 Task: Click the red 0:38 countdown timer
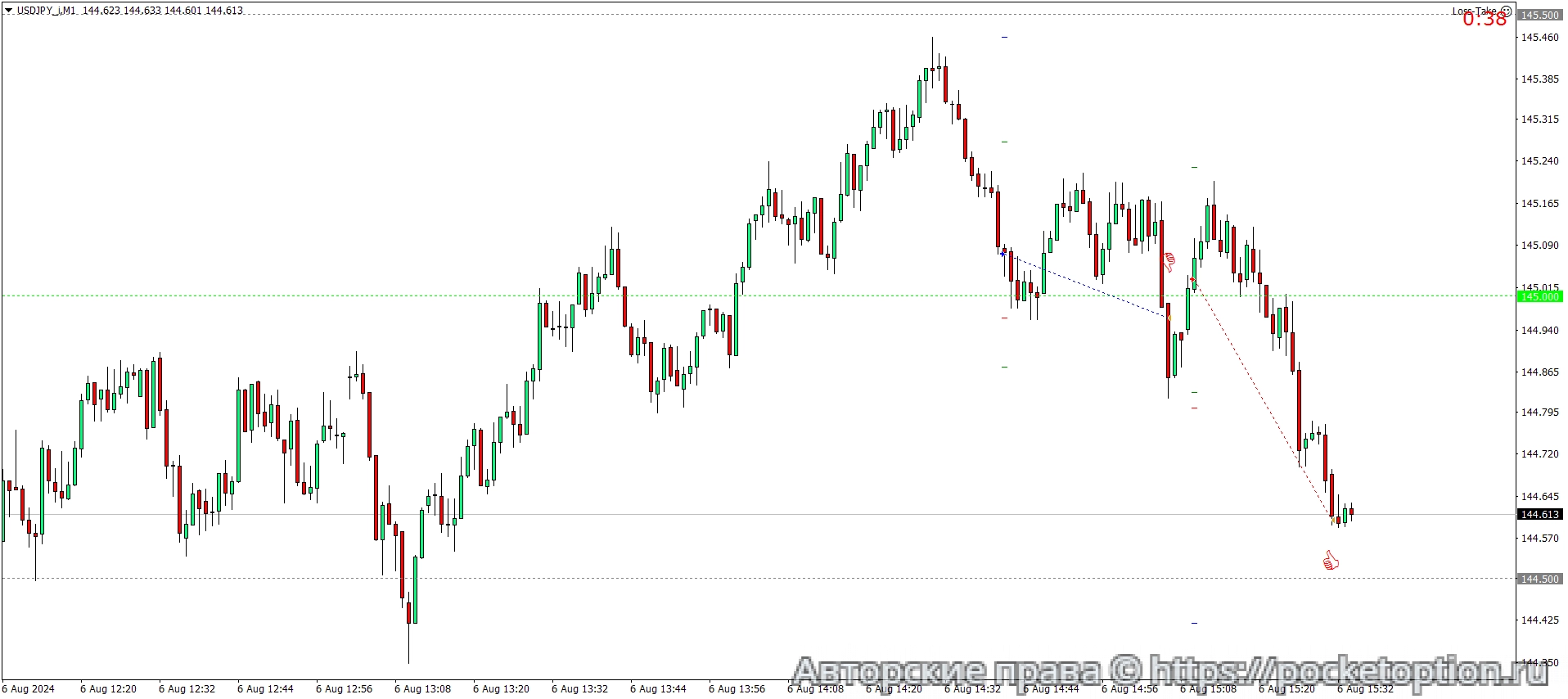(x=1485, y=20)
